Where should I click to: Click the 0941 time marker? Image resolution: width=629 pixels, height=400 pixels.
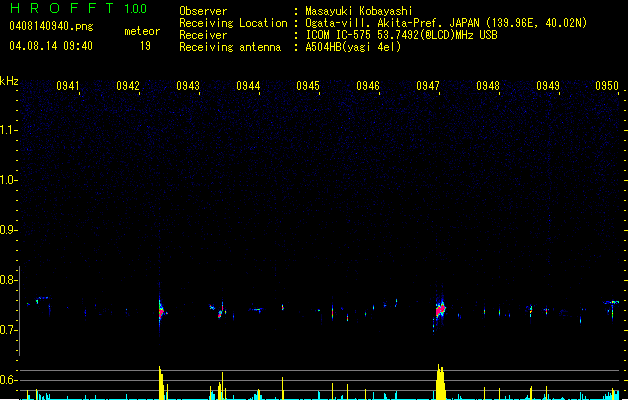(68, 86)
